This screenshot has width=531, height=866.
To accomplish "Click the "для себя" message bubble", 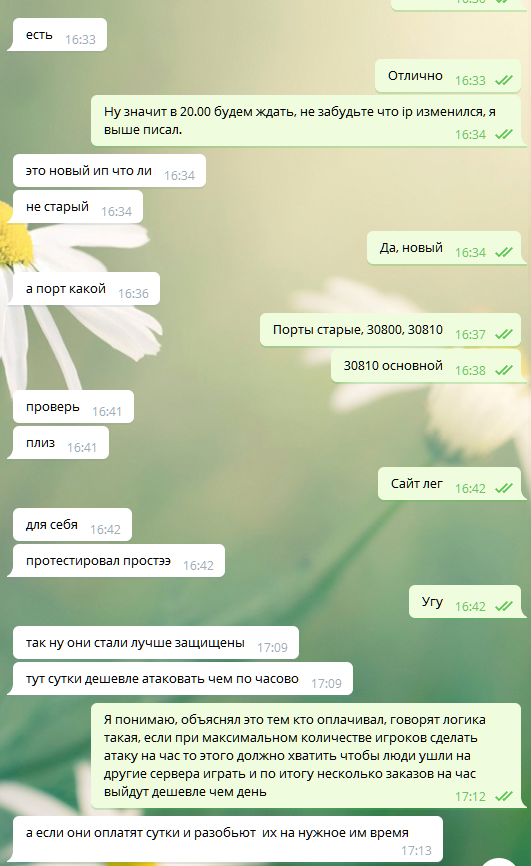I will [72, 525].
